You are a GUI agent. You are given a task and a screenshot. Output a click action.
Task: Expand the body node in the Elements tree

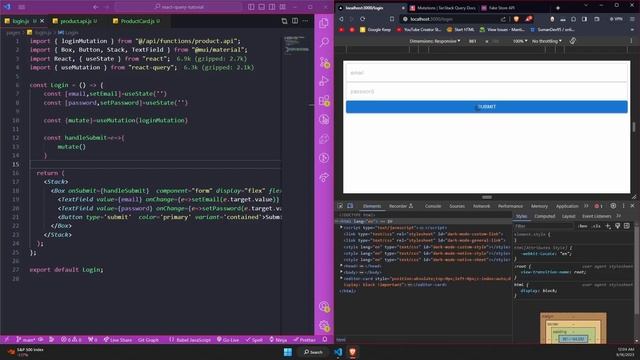click(342, 272)
